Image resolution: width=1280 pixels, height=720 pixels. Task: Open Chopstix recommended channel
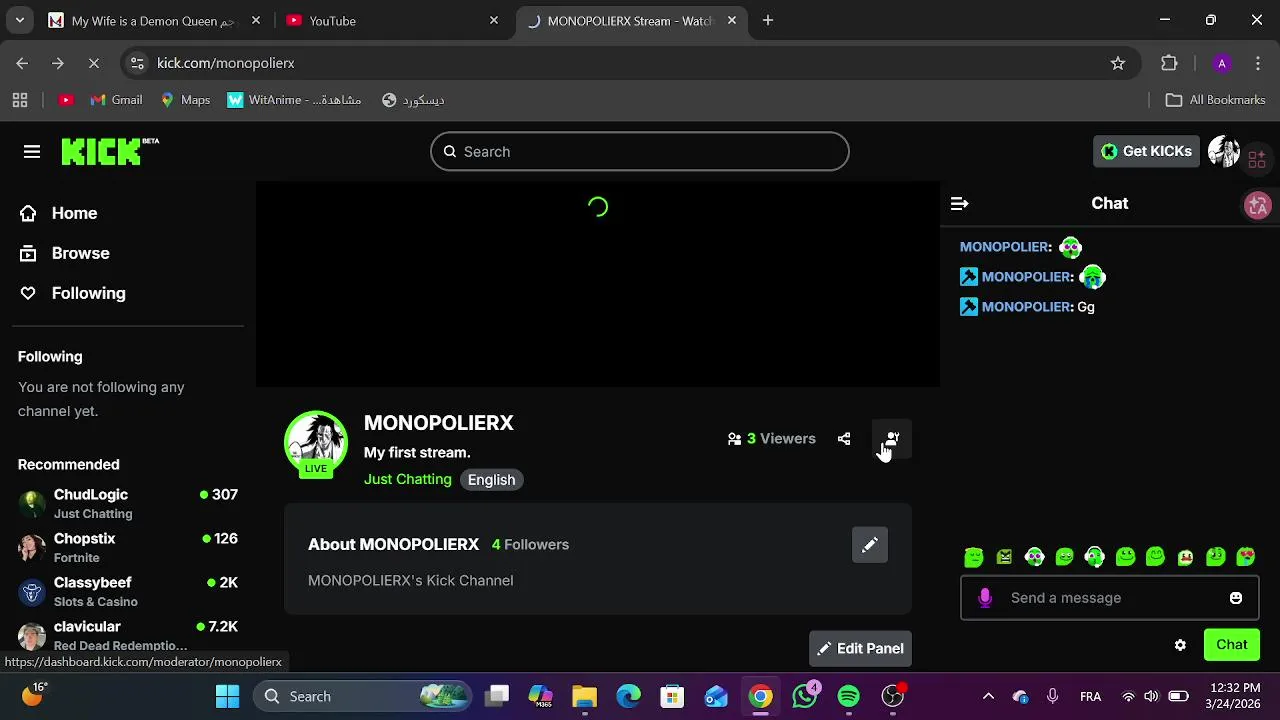tap(128, 547)
